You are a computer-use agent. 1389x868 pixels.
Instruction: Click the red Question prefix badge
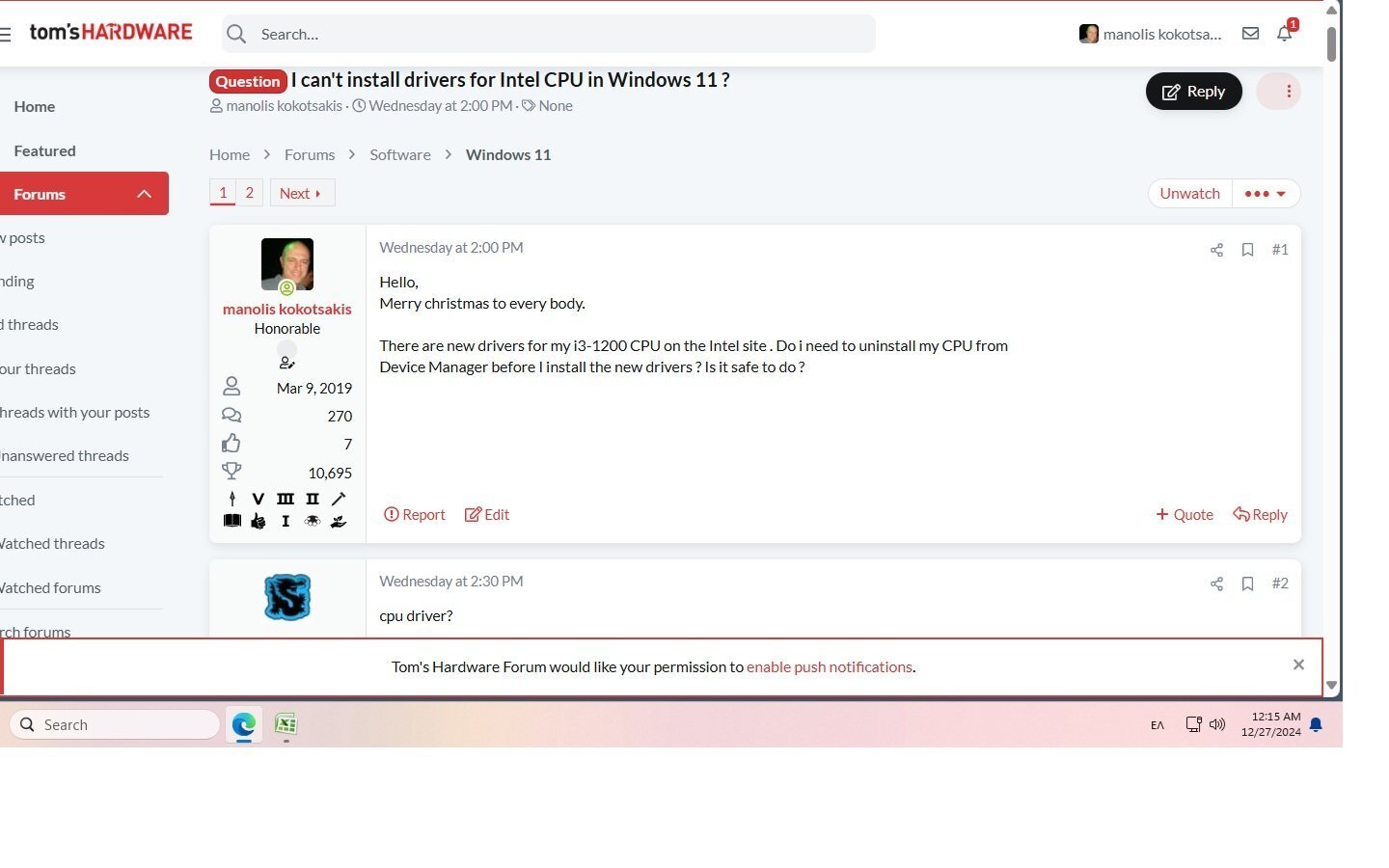tap(248, 81)
